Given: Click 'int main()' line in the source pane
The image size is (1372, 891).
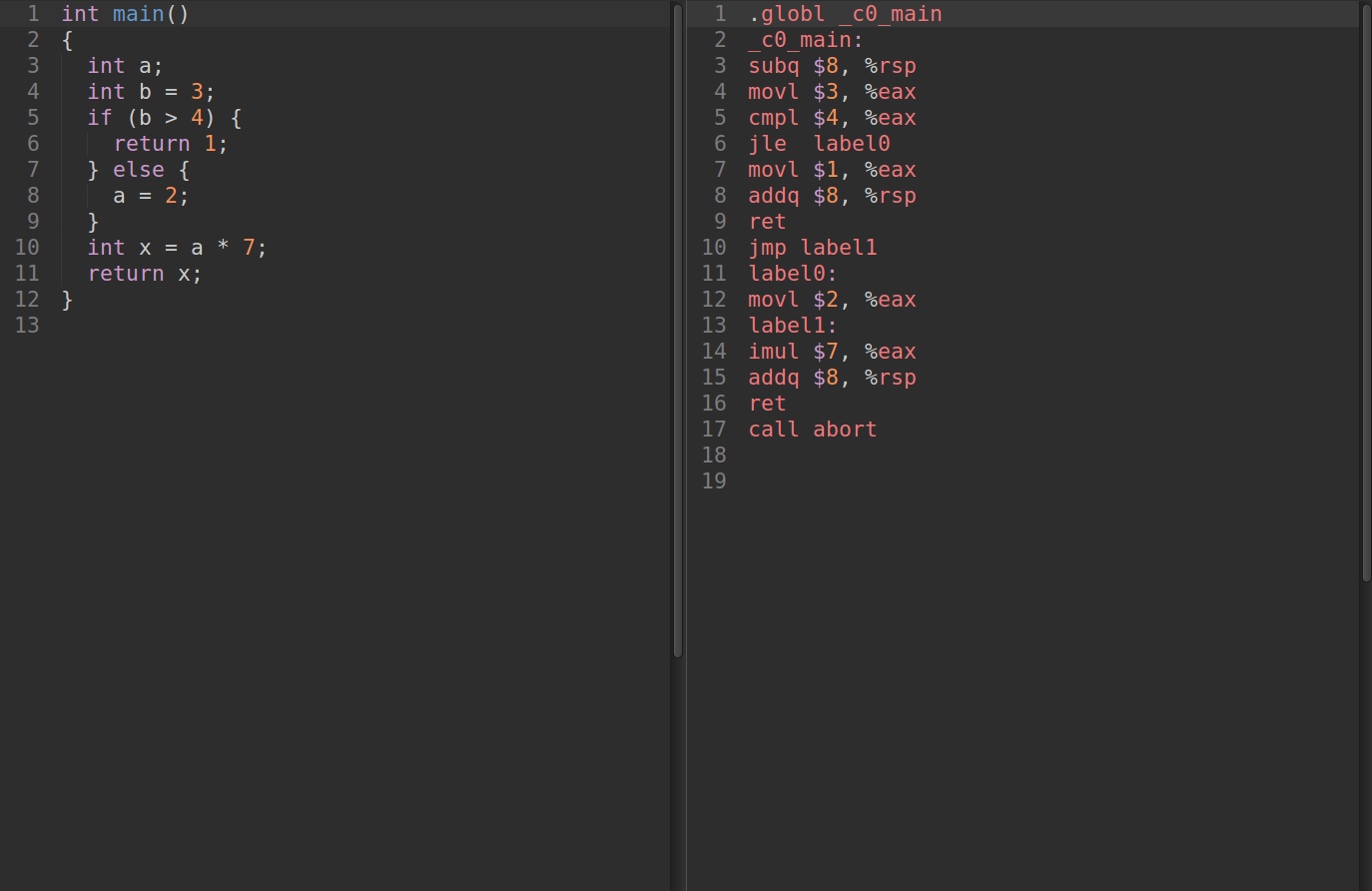Looking at the screenshot, I should tap(125, 14).
